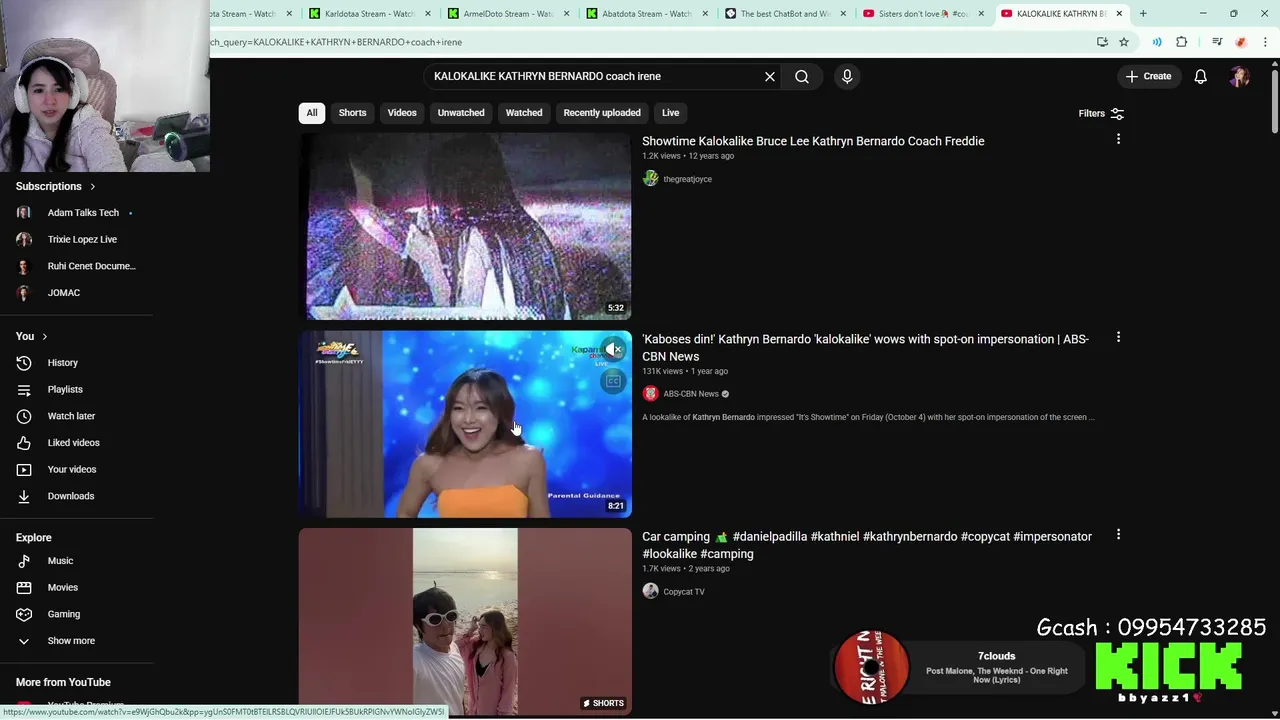The image size is (1280, 720).
Task: Open Chrome three-dot menu
Action: click(1266, 42)
